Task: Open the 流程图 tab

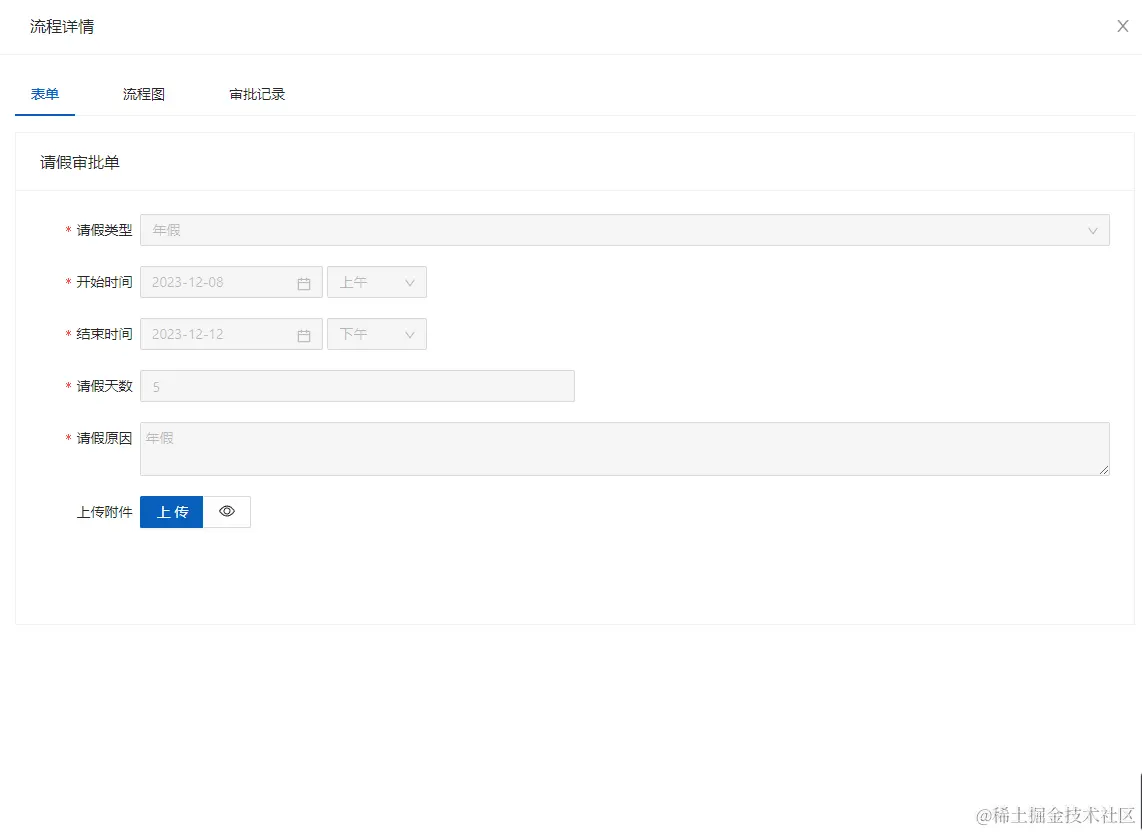Action: [x=143, y=94]
